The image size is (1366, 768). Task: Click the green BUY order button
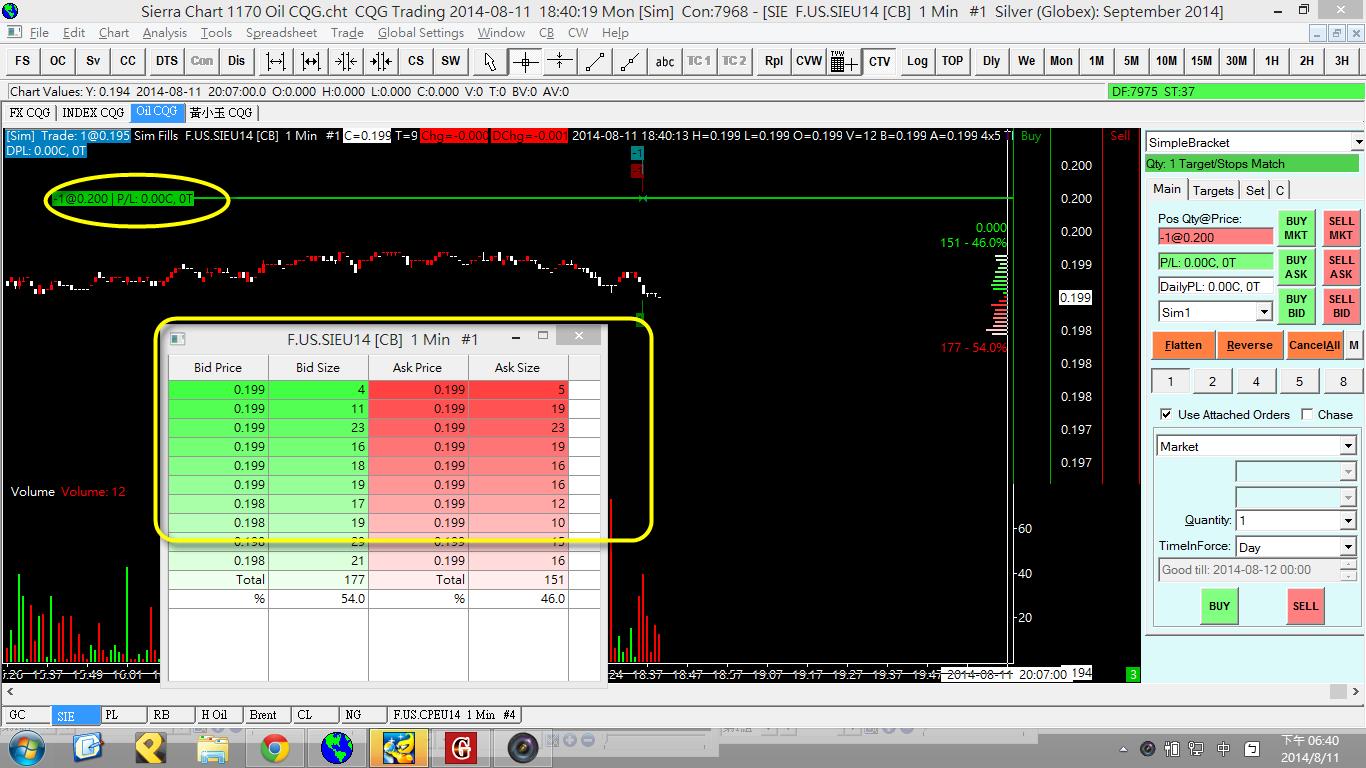1219,606
